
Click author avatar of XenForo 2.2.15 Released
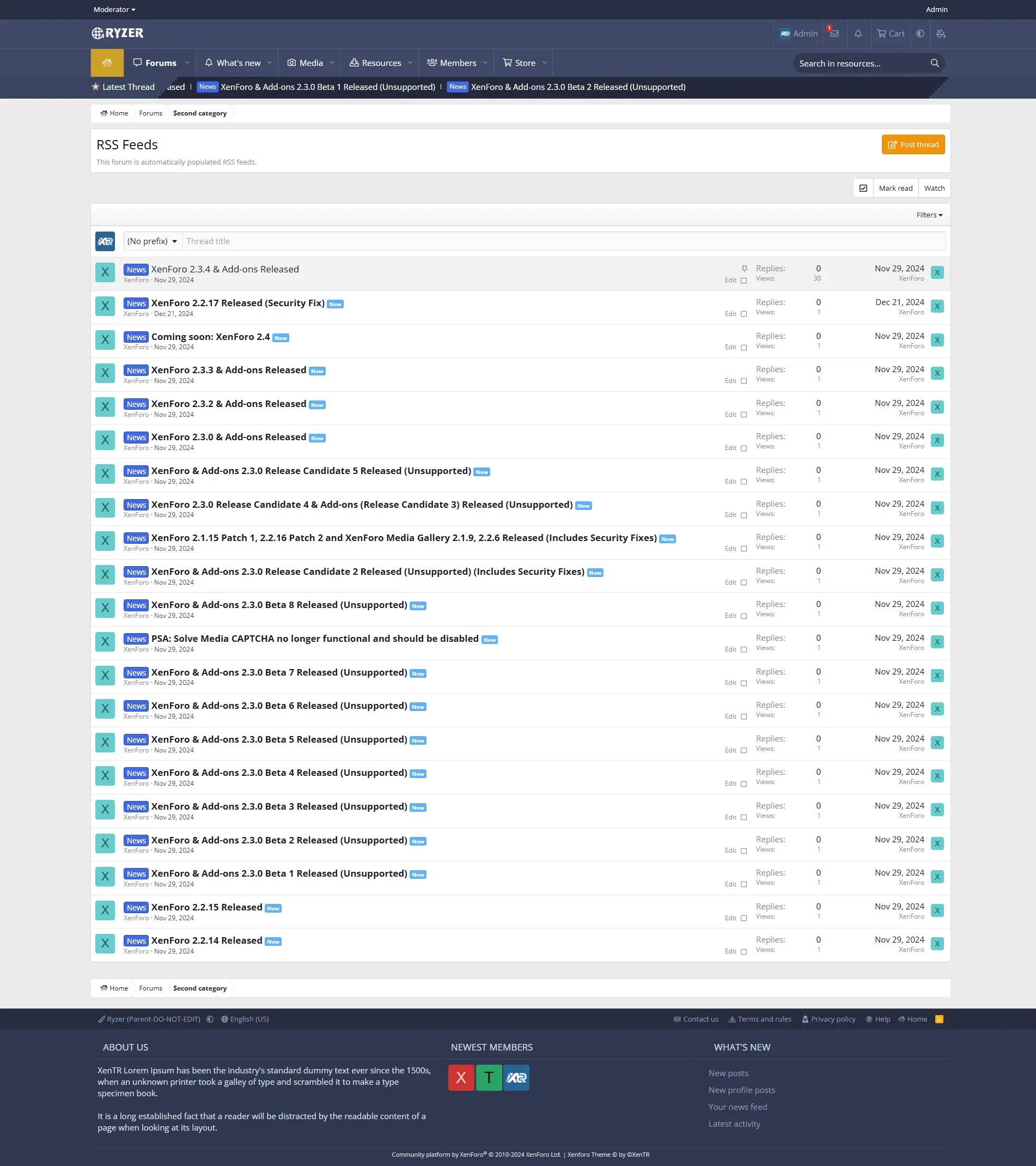point(105,910)
